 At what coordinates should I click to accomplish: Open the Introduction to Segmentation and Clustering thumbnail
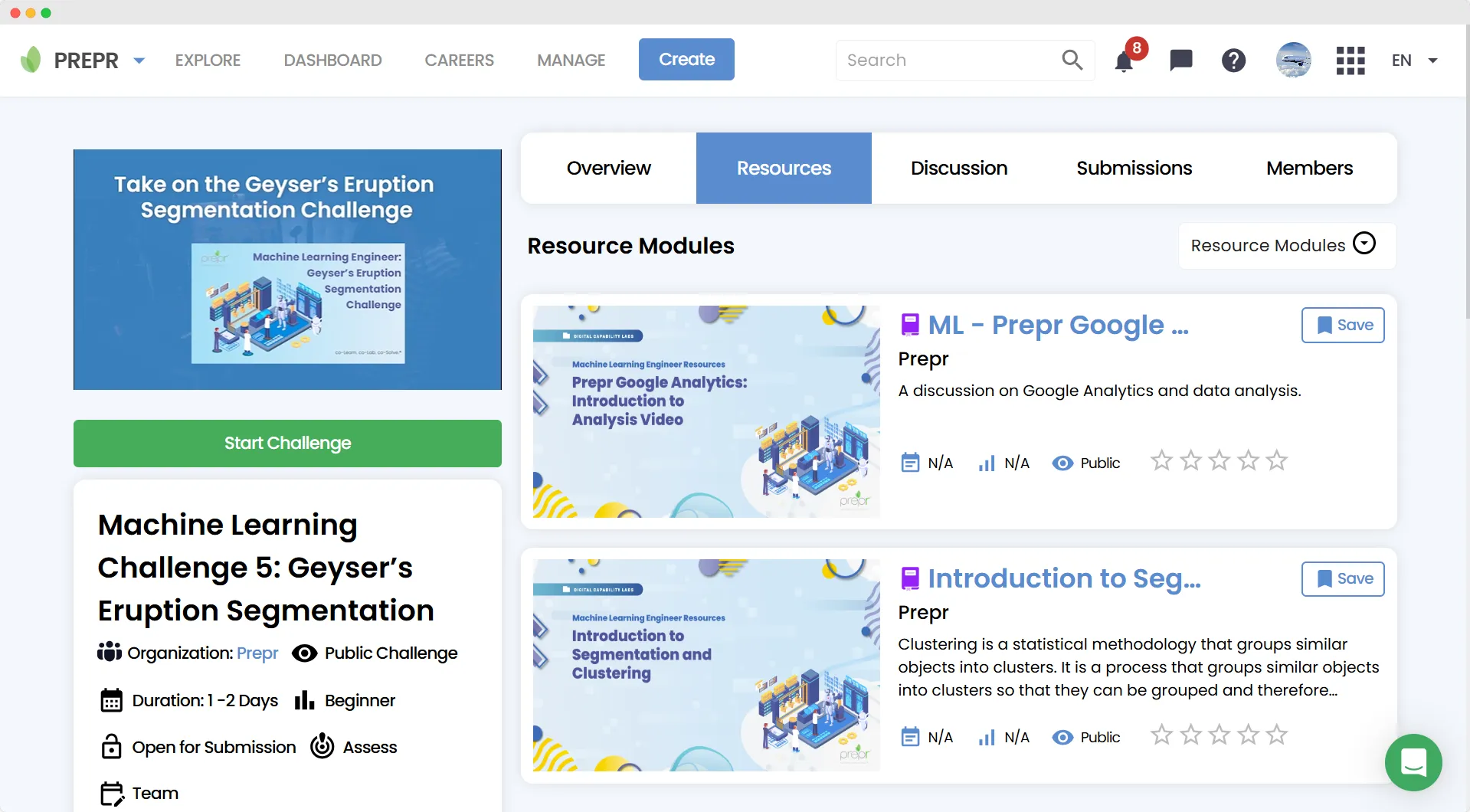click(x=706, y=665)
